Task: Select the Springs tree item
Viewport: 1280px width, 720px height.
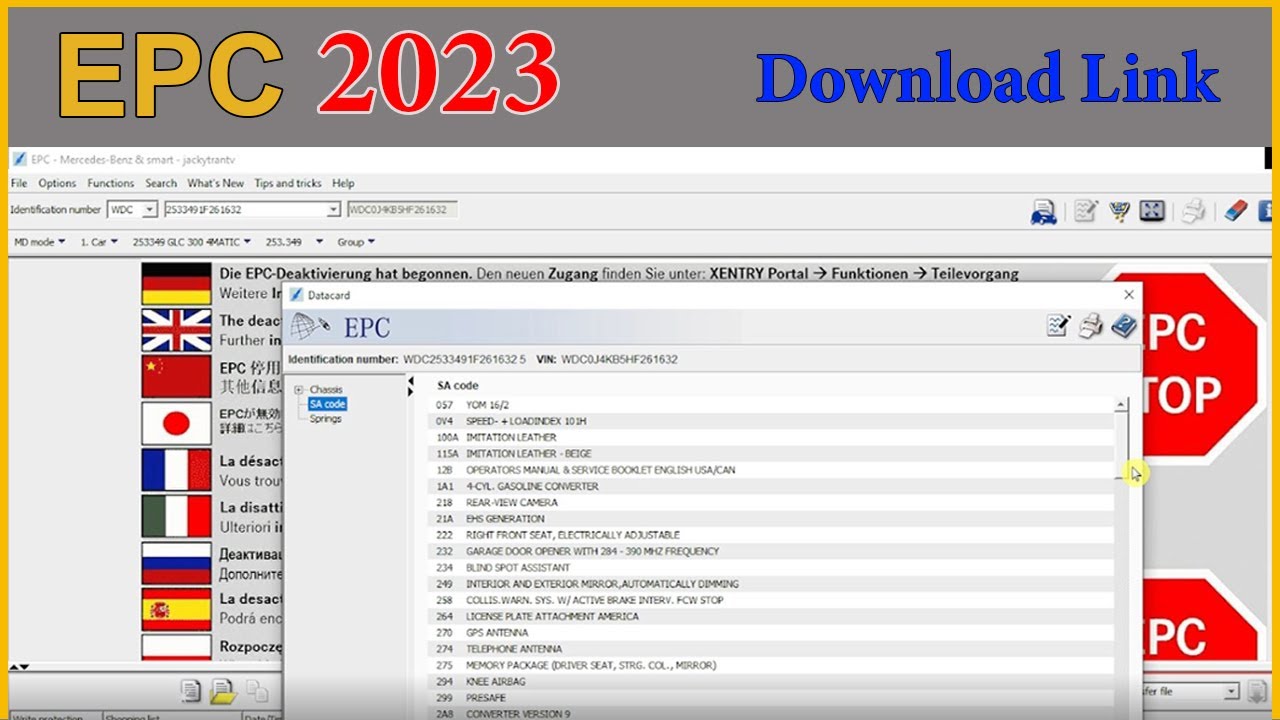Action: point(326,419)
